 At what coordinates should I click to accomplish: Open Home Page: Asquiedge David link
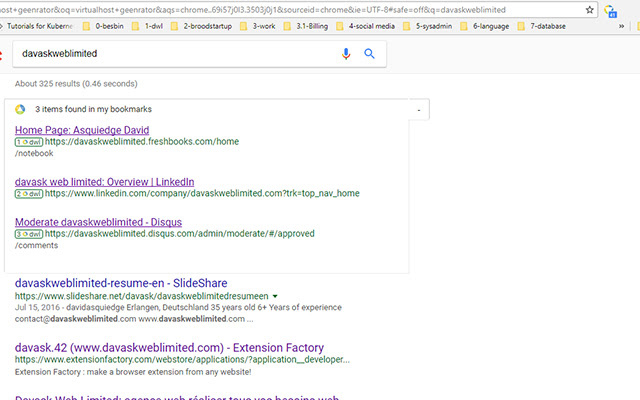(x=82, y=130)
